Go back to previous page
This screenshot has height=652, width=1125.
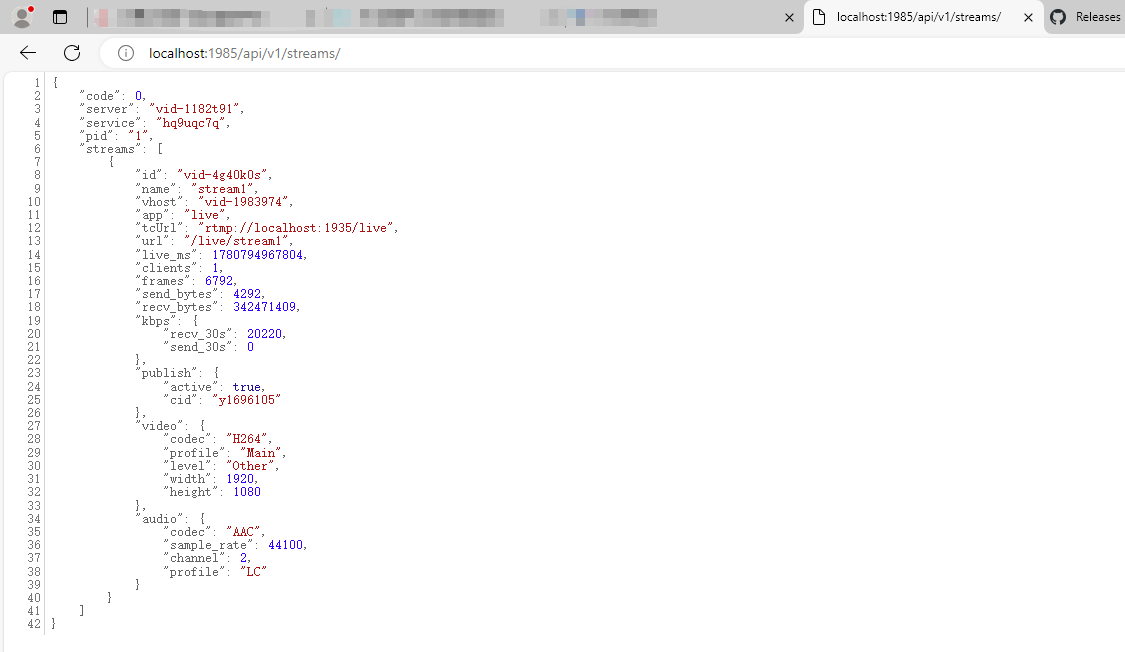point(28,52)
